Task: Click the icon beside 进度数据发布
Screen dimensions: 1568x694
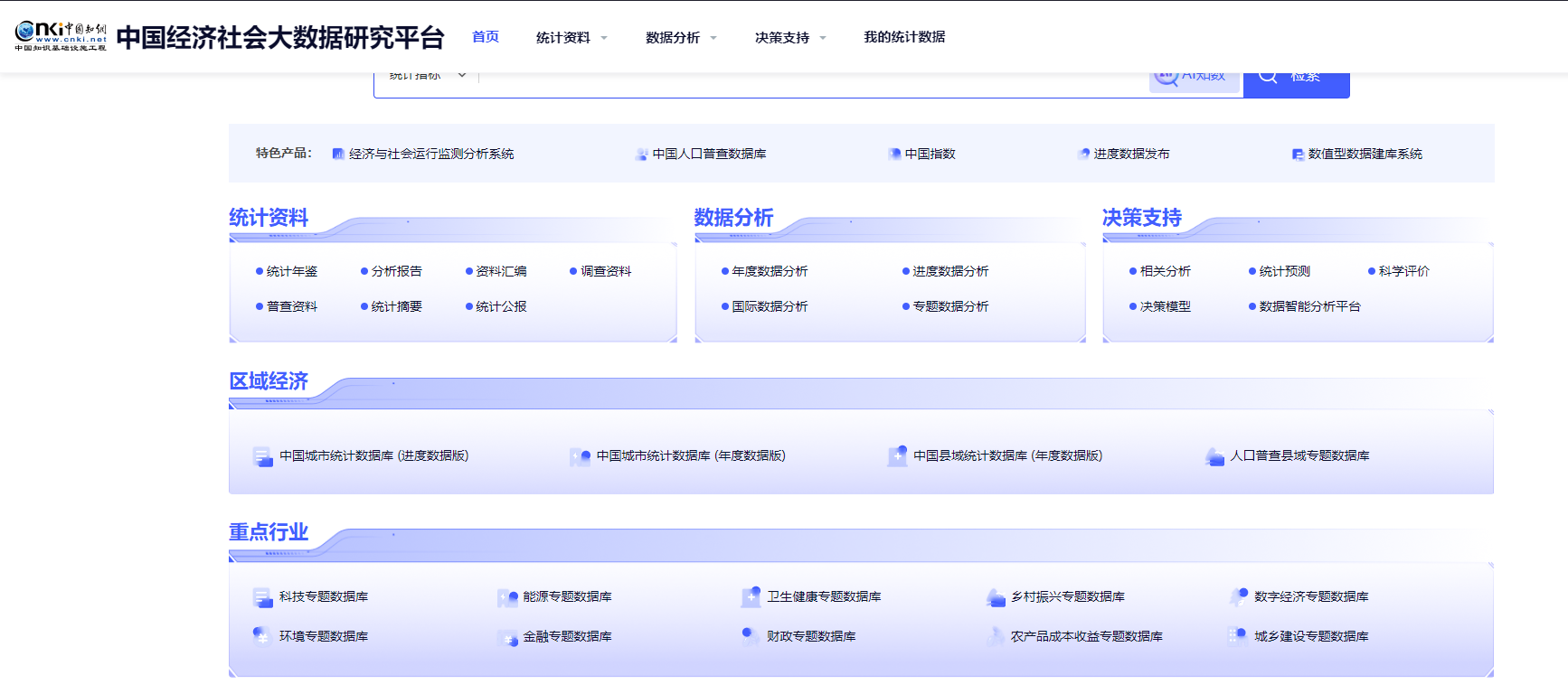Action: click(1083, 155)
